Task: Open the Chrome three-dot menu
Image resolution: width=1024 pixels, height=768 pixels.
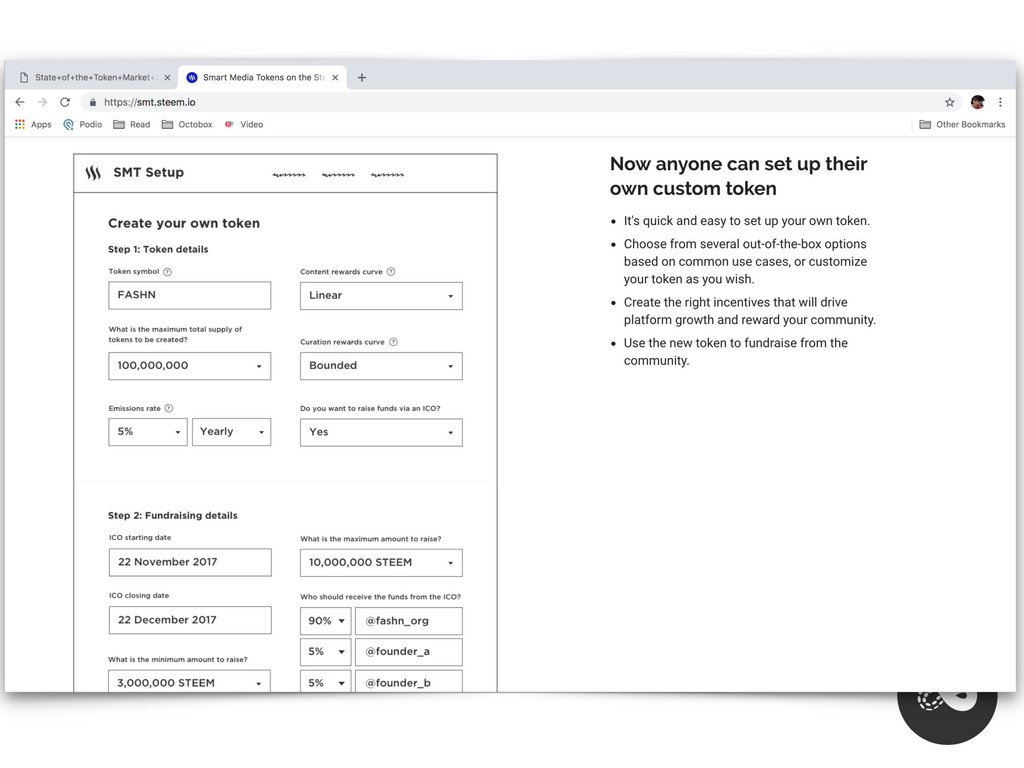Action: 1000,102
